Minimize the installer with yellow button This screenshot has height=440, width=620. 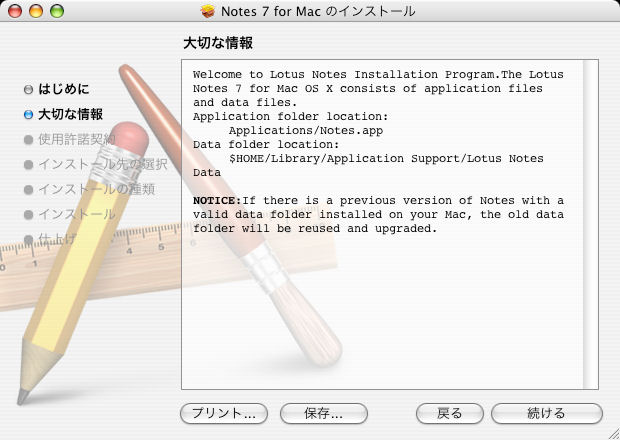pos(36,11)
